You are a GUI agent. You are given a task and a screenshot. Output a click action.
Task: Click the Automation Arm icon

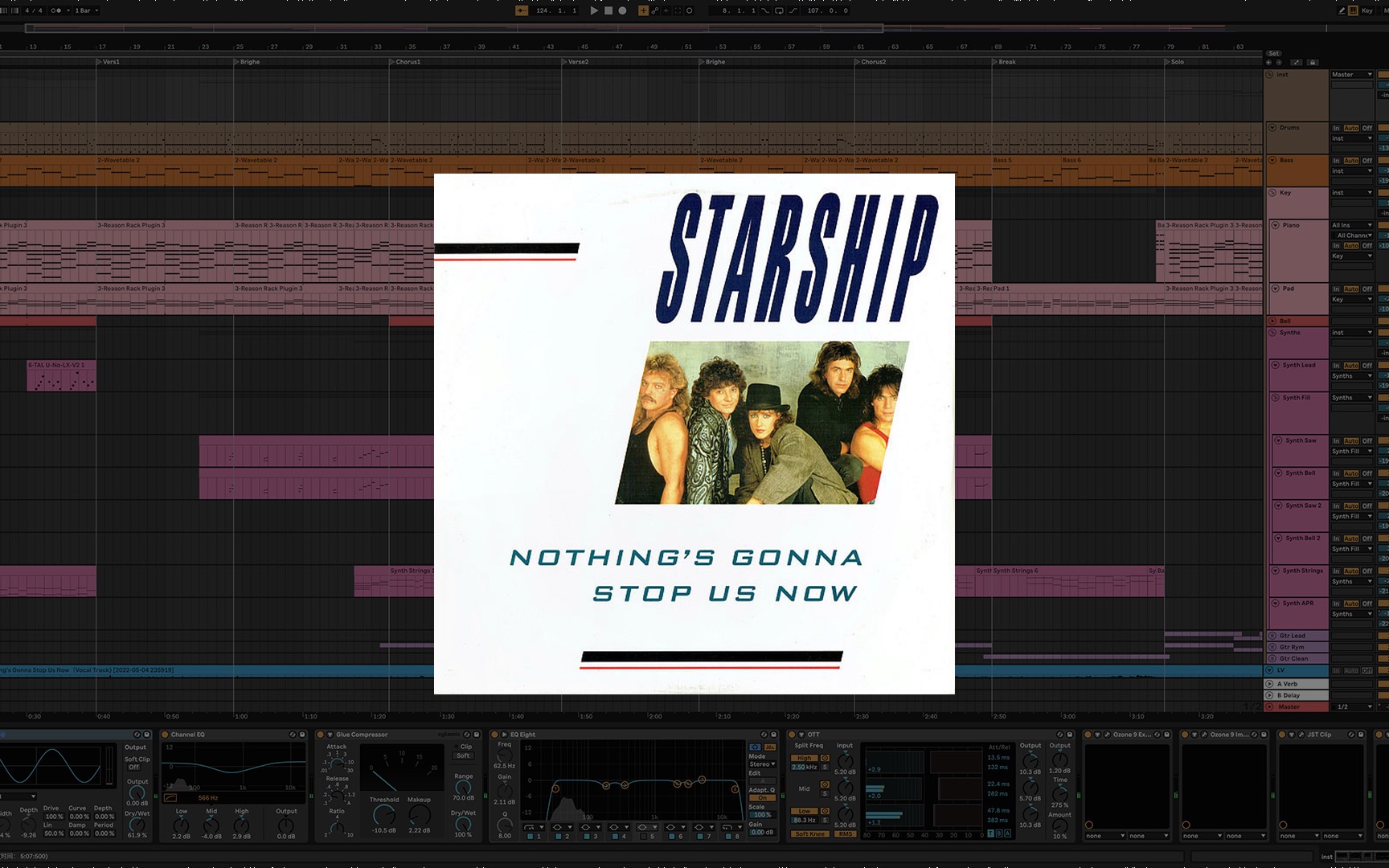point(655,10)
